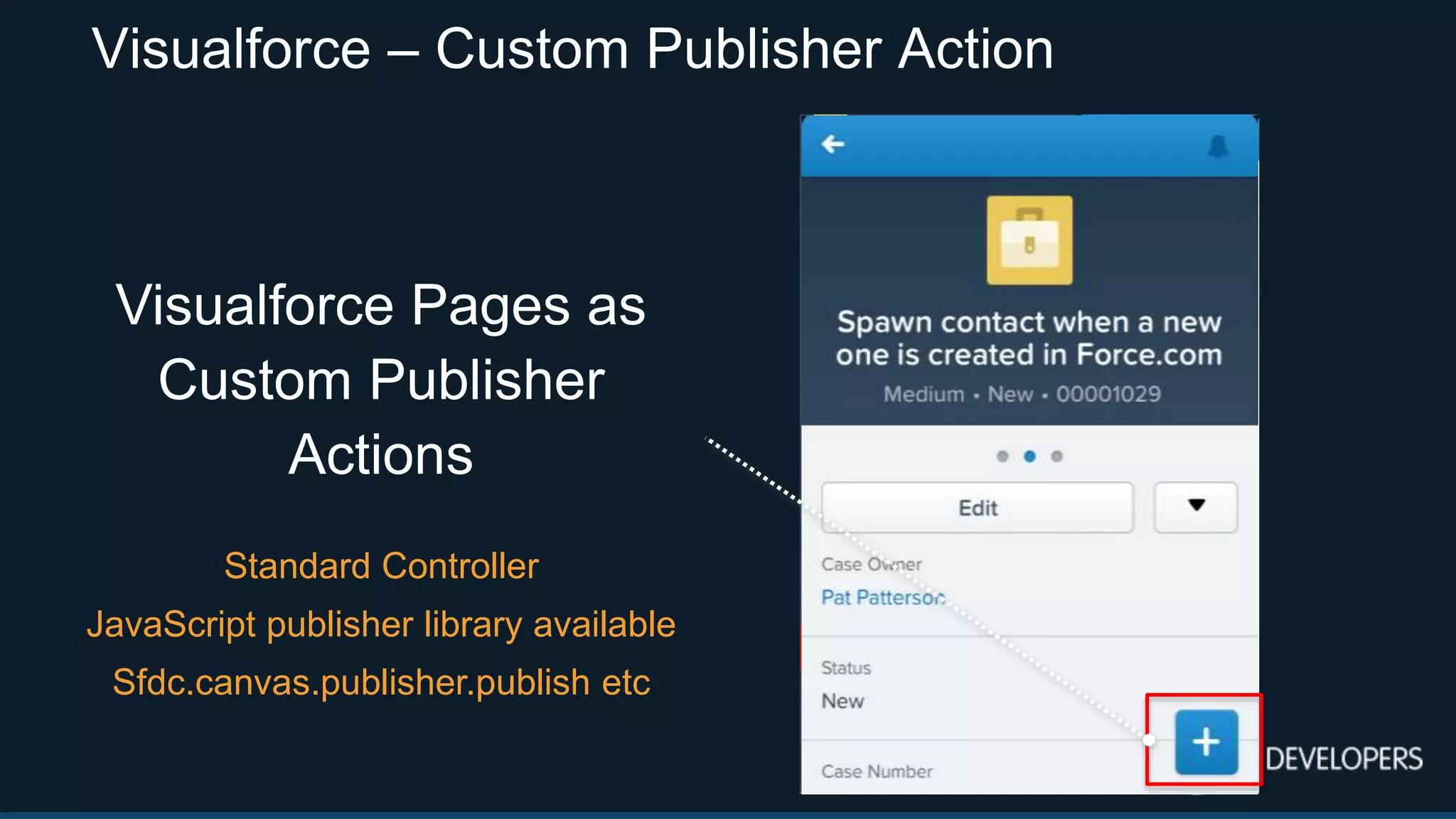Open Pat Patterson owner link
This screenshot has width=1456, height=819.
[x=883, y=597]
